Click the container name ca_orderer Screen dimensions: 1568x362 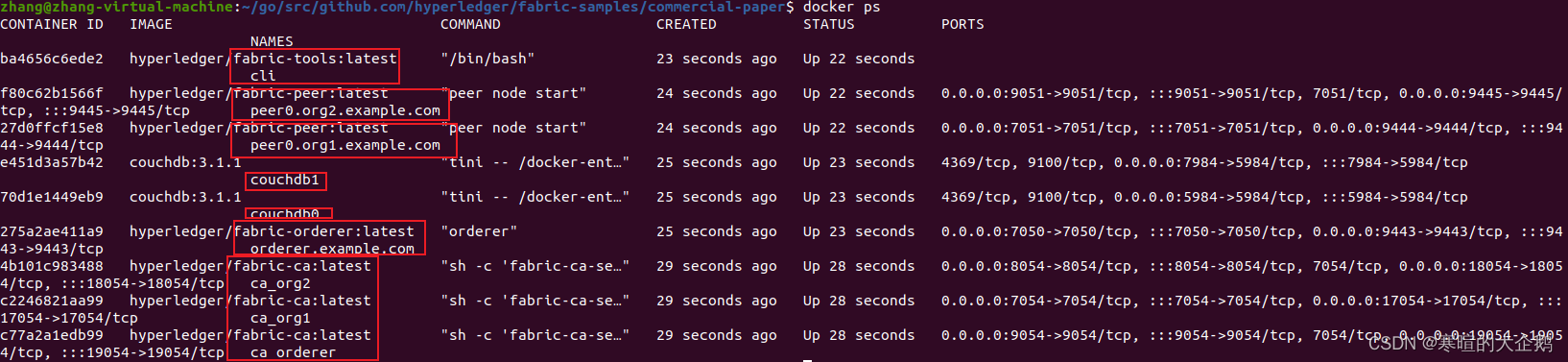coord(294,352)
